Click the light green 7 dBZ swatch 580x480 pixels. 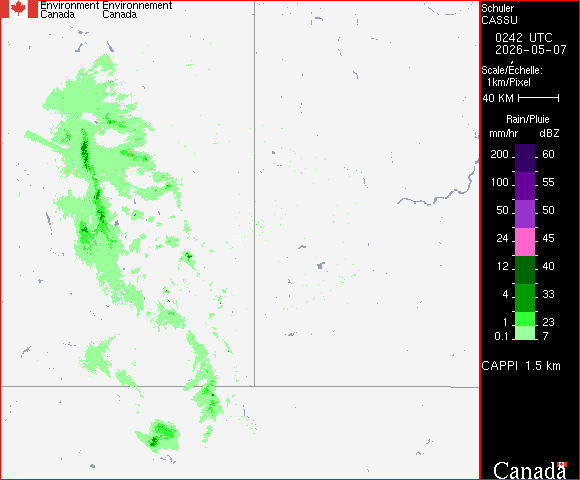point(525,333)
